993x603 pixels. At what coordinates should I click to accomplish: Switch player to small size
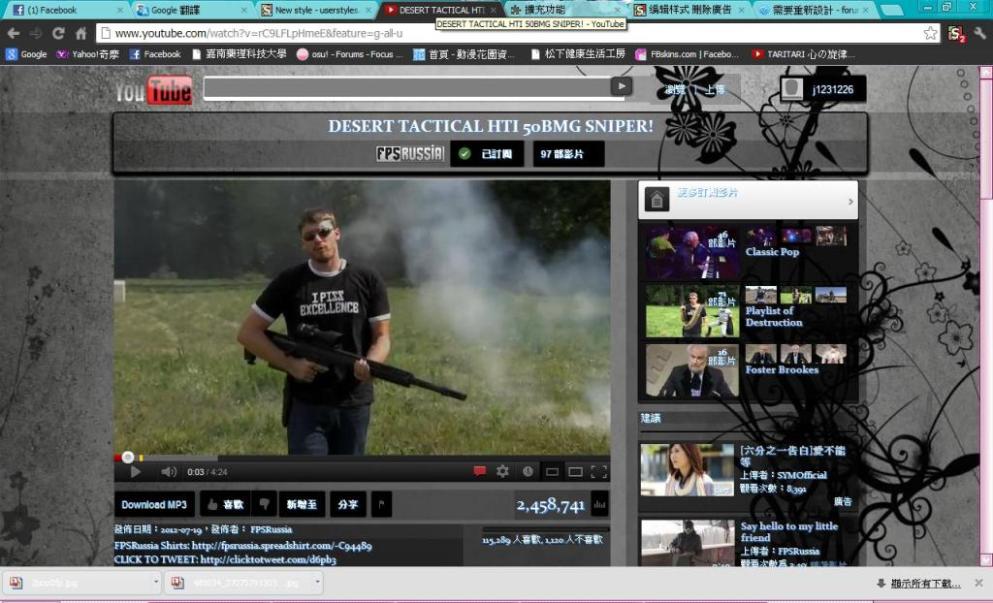point(552,472)
